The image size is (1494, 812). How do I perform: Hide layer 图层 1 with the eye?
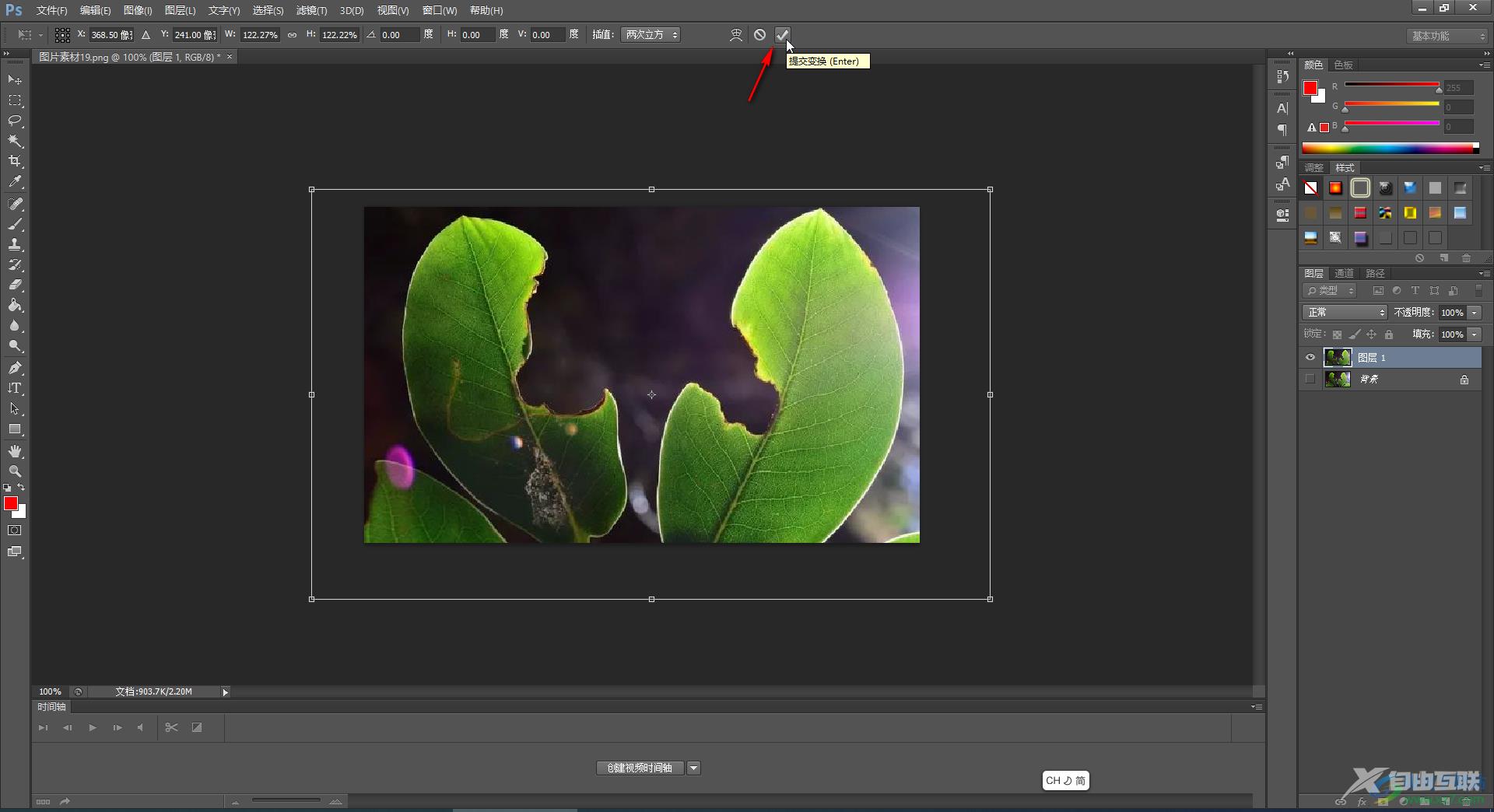(x=1310, y=358)
